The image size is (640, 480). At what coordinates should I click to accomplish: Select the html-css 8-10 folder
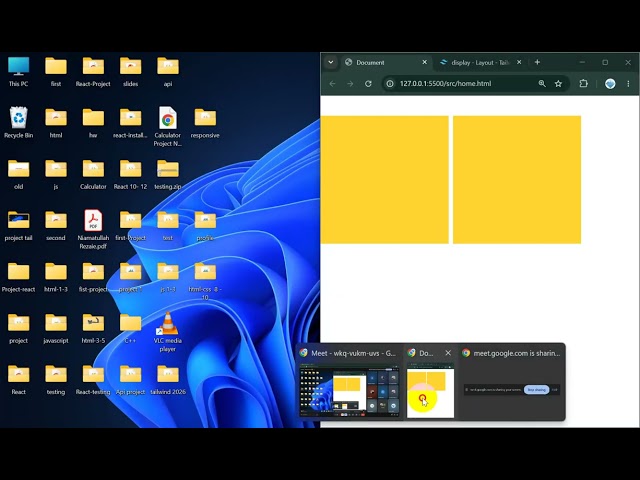(x=205, y=281)
